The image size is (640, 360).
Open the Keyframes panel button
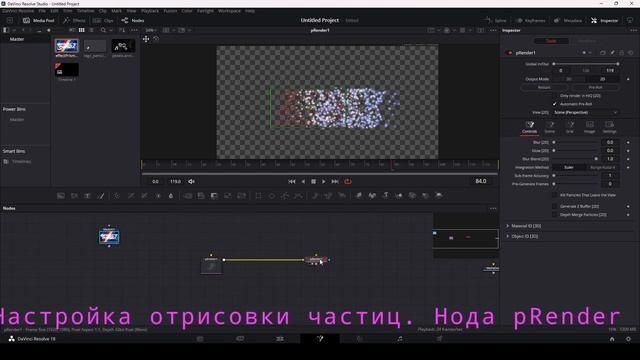[531, 20]
